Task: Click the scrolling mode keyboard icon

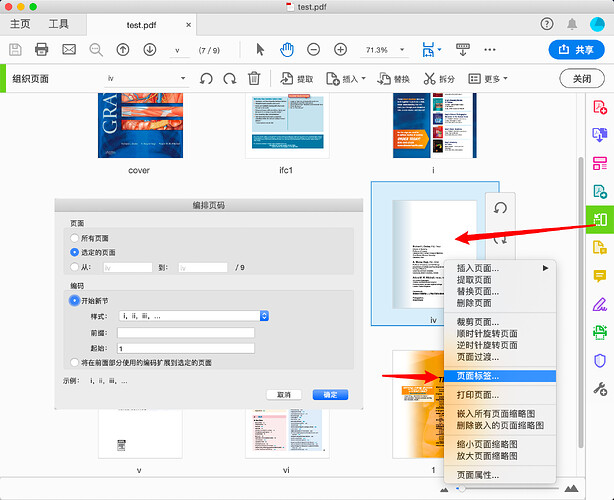Action: point(462,50)
